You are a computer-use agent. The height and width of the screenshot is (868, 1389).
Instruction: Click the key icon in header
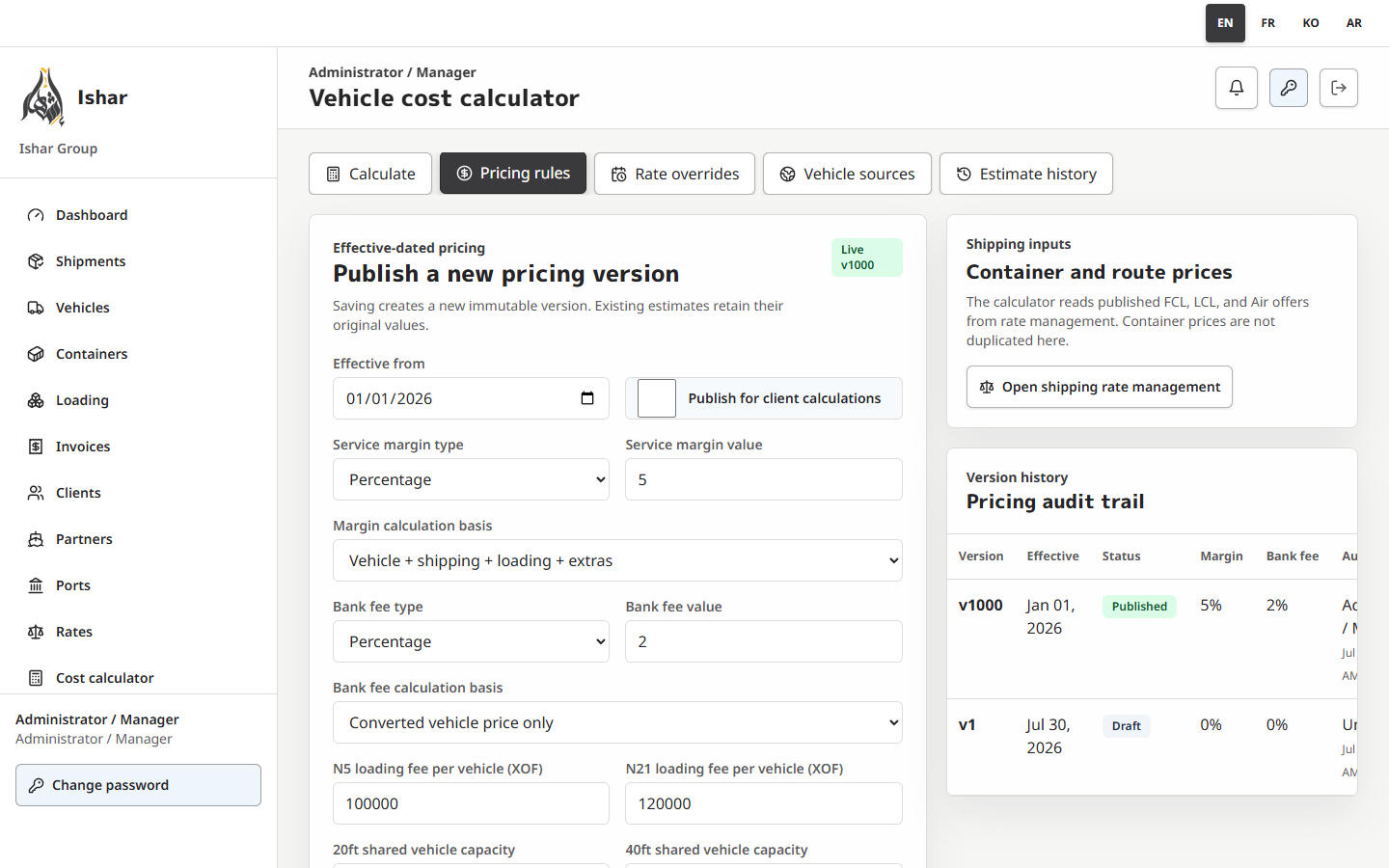1289,88
